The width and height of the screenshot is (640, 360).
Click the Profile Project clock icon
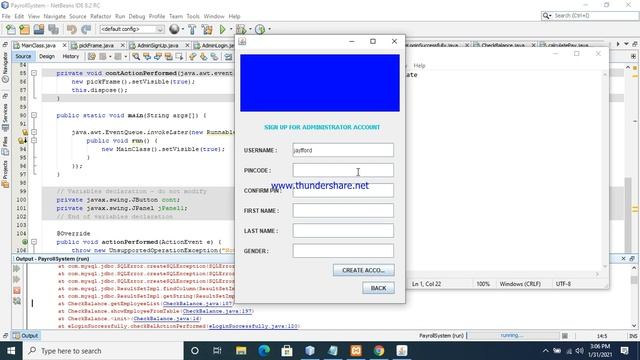tap(260, 29)
